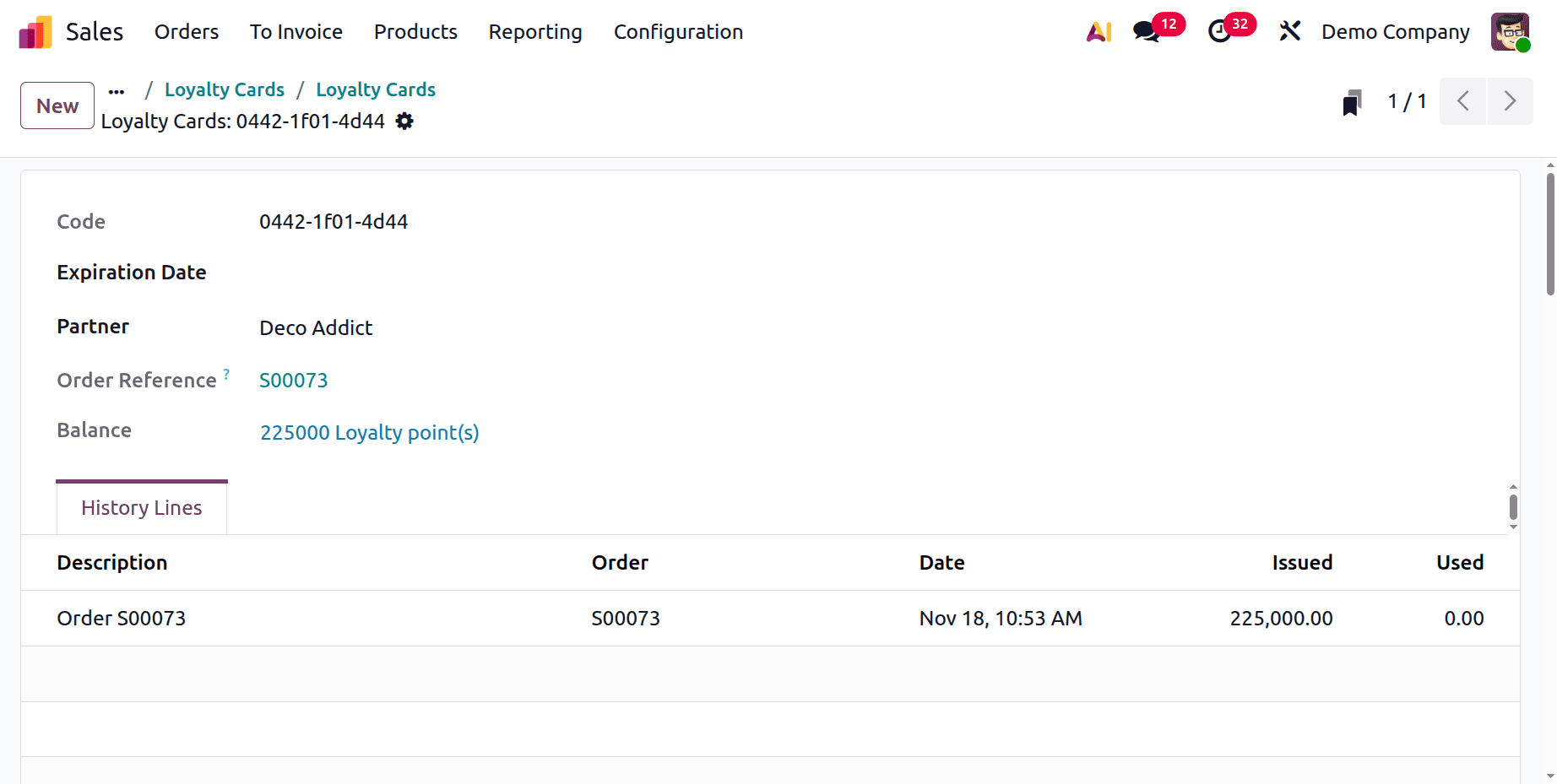Toggle the favorite bookmark for this record
The height and width of the screenshot is (784, 1557).
1352,101
